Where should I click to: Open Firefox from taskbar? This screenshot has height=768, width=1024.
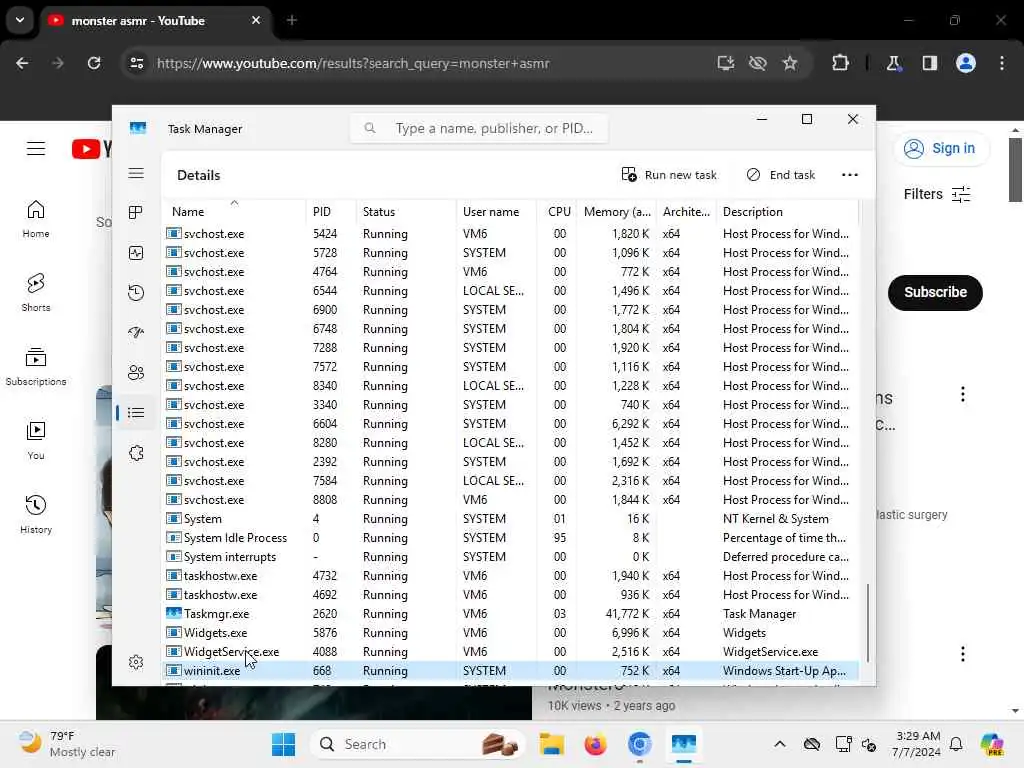click(596, 744)
